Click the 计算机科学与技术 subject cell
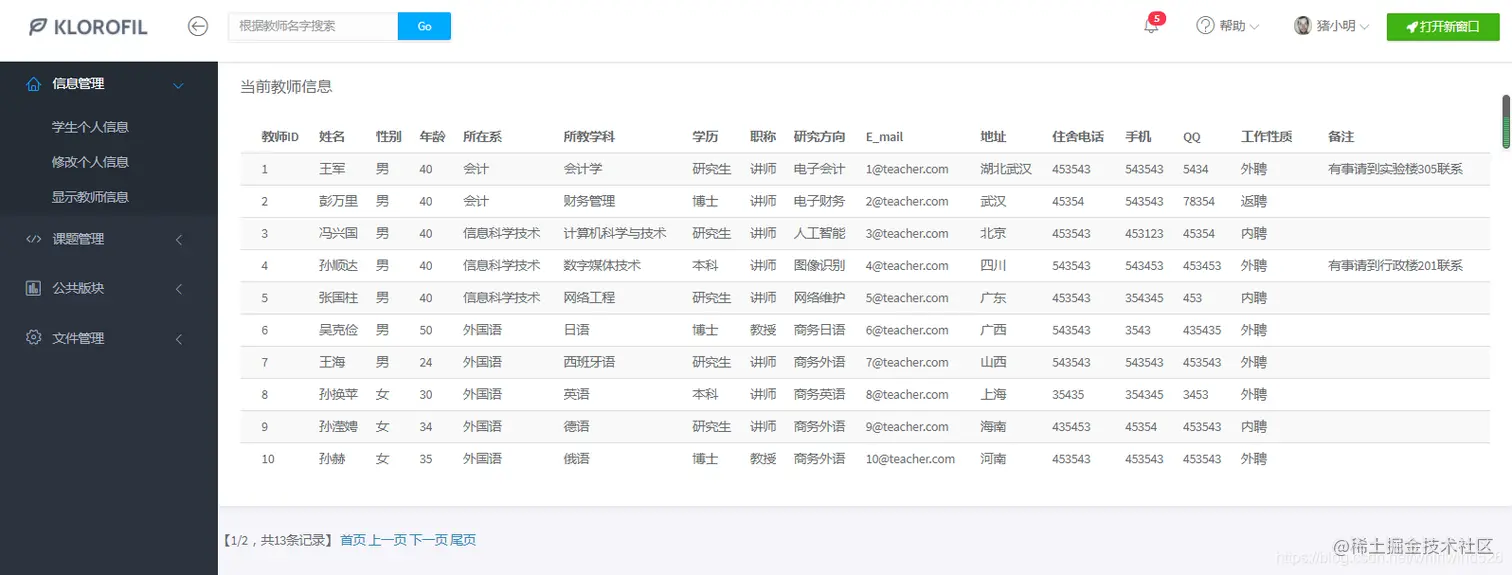Viewport: 1512px width, 575px height. [615, 233]
